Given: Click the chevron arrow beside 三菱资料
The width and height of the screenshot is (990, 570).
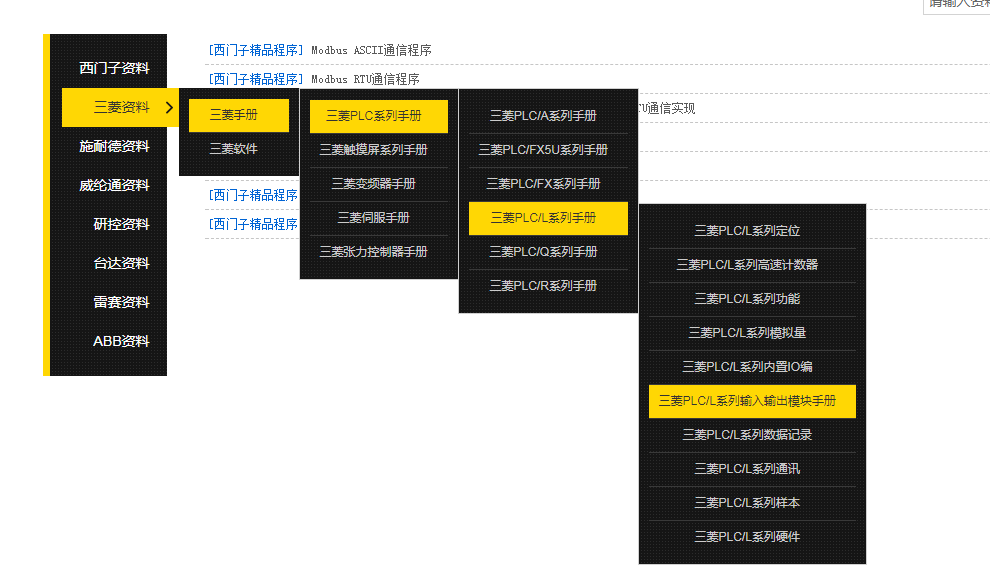Looking at the screenshot, I should click(169, 107).
